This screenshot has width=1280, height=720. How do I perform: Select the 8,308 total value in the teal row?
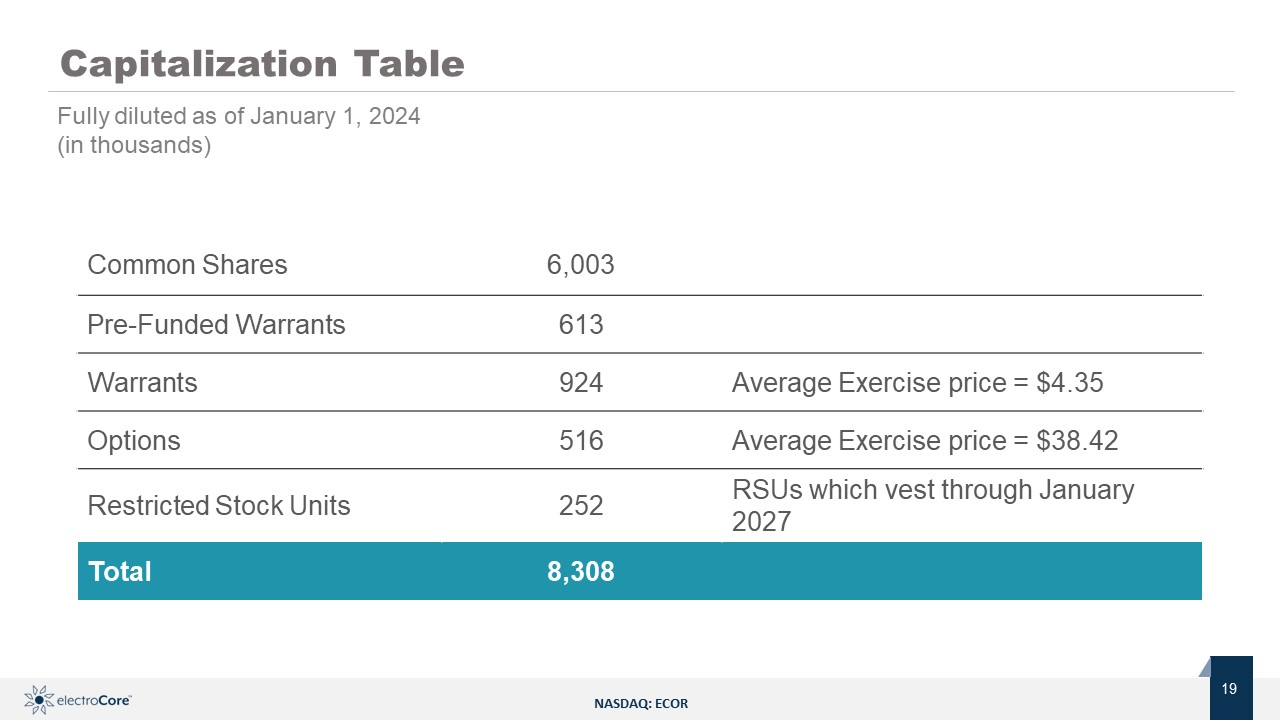click(580, 572)
